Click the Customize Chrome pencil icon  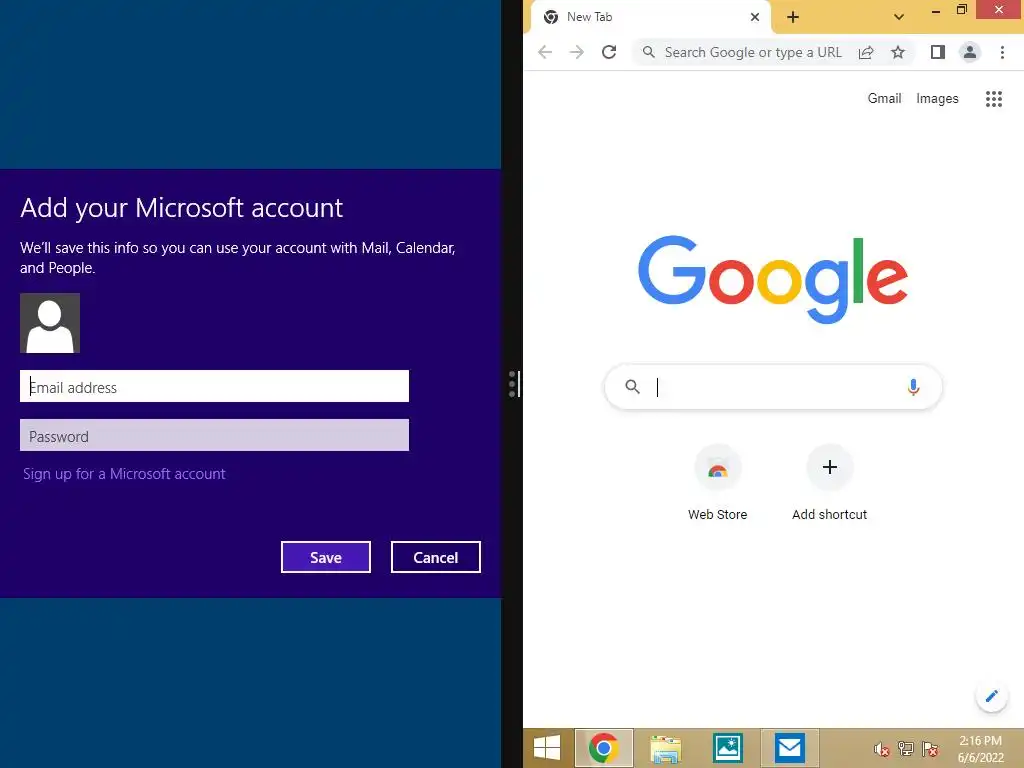tap(991, 696)
